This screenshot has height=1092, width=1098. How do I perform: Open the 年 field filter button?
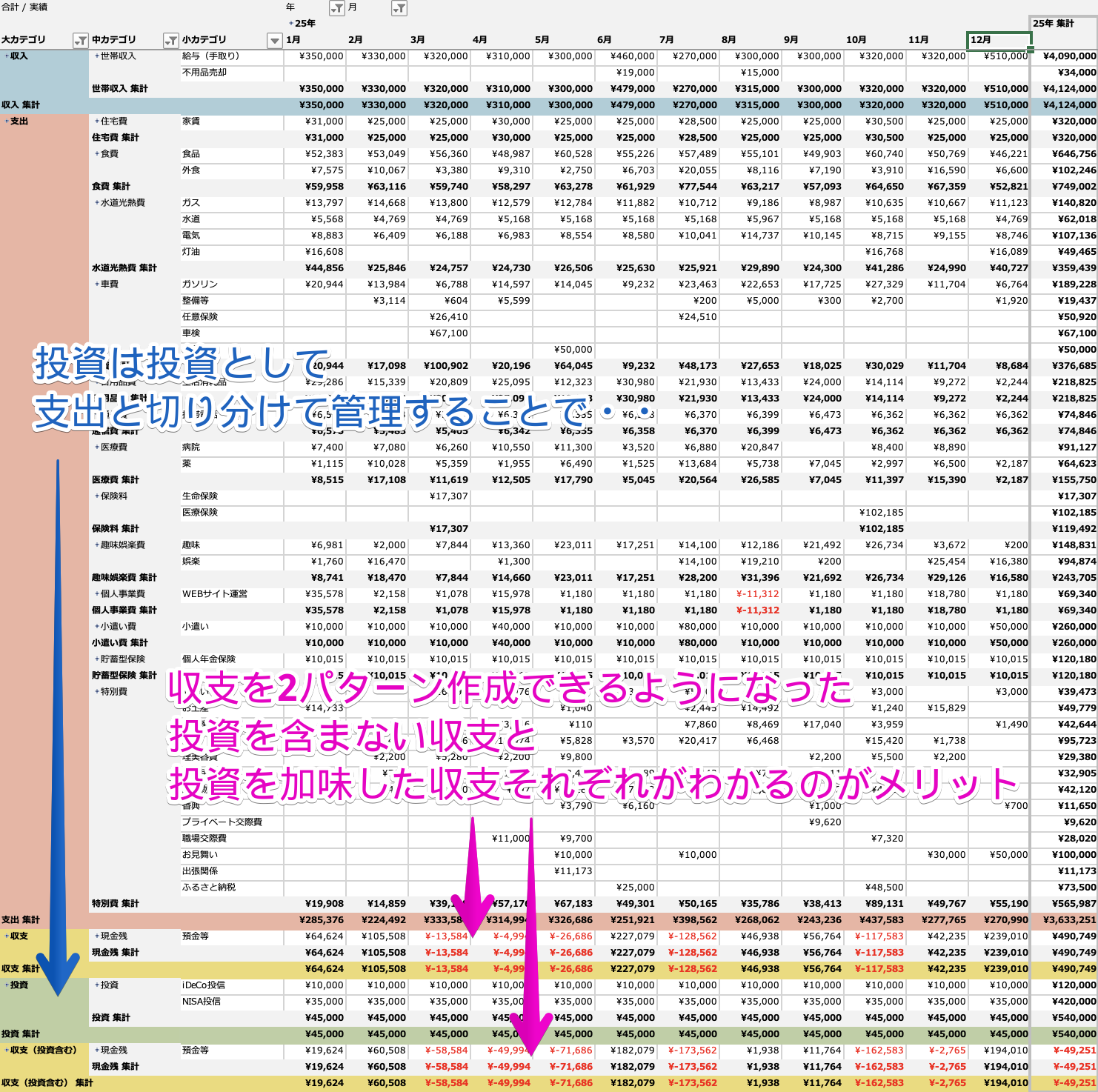pyautogui.click(x=337, y=8)
